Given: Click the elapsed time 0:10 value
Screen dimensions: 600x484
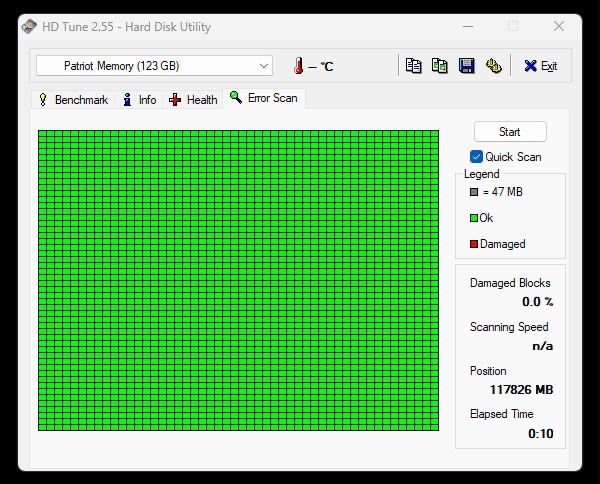Looking at the screenshot, I should 541,433.
